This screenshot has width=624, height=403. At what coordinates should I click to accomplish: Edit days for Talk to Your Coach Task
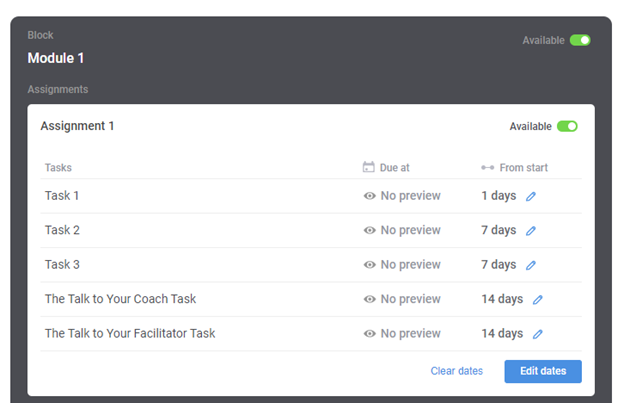point(538,299)
